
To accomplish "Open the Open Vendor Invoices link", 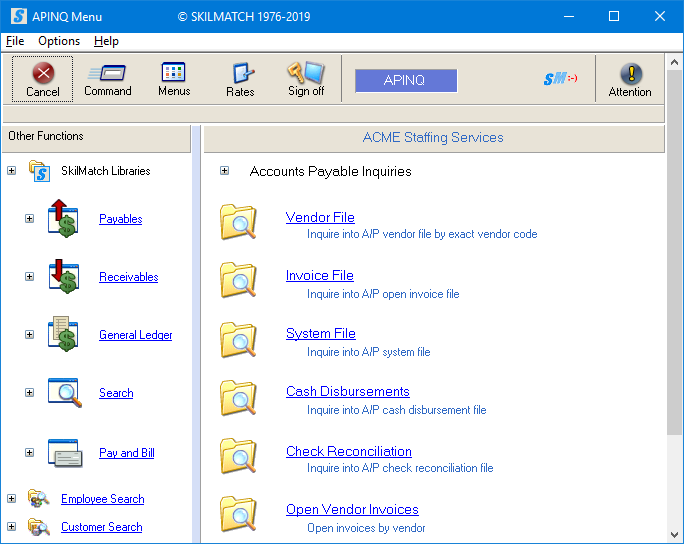I will [352, 509].
